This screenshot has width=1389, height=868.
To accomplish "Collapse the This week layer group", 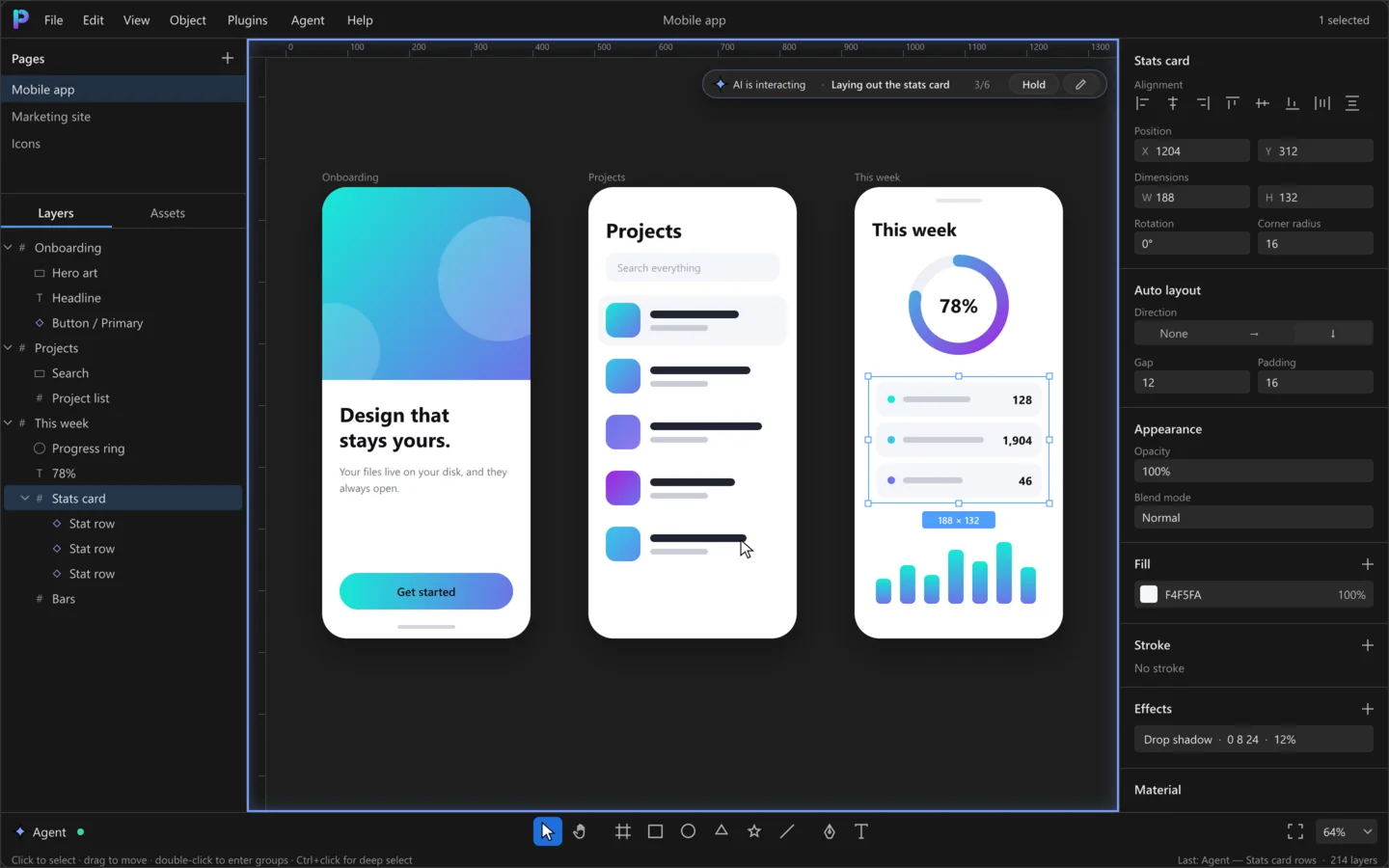I will [x=9, y=423].
